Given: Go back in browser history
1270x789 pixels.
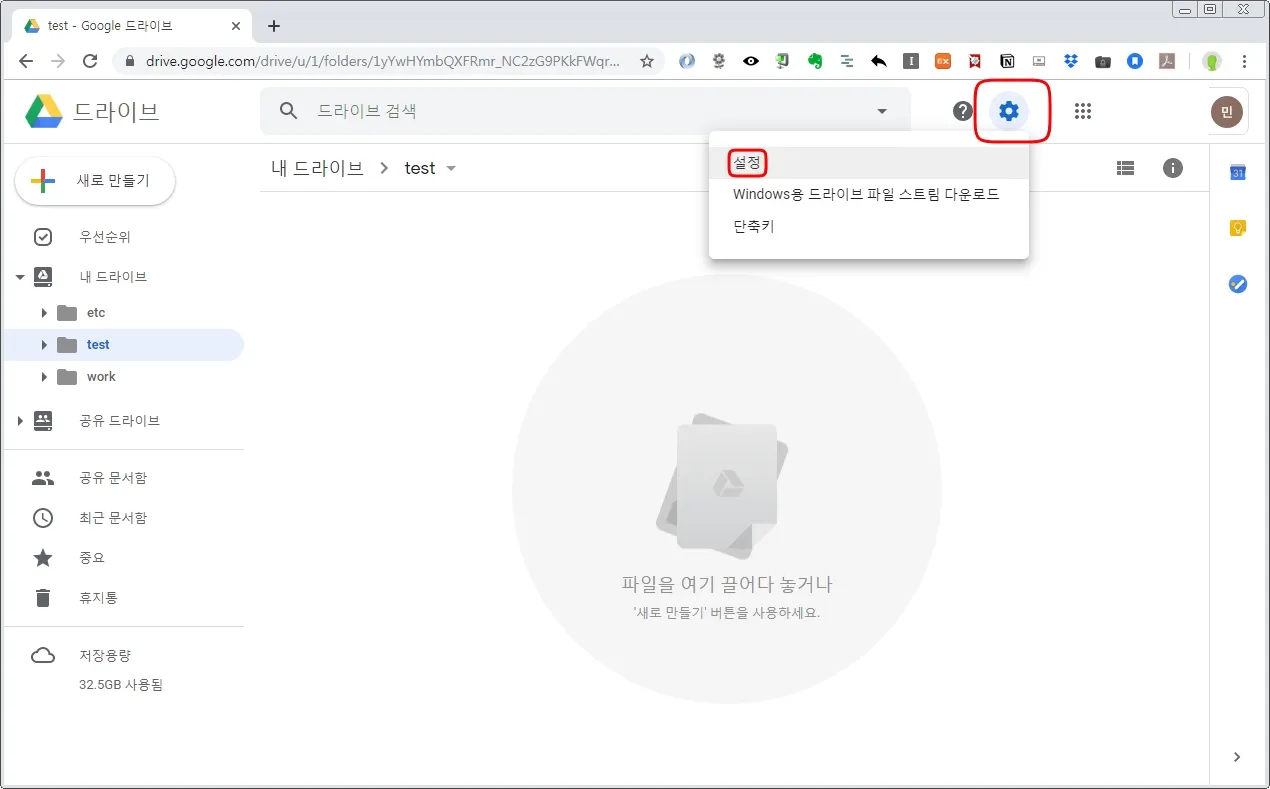Looking at the screenshot, I should pyautogui.click(x=26, y=61).
